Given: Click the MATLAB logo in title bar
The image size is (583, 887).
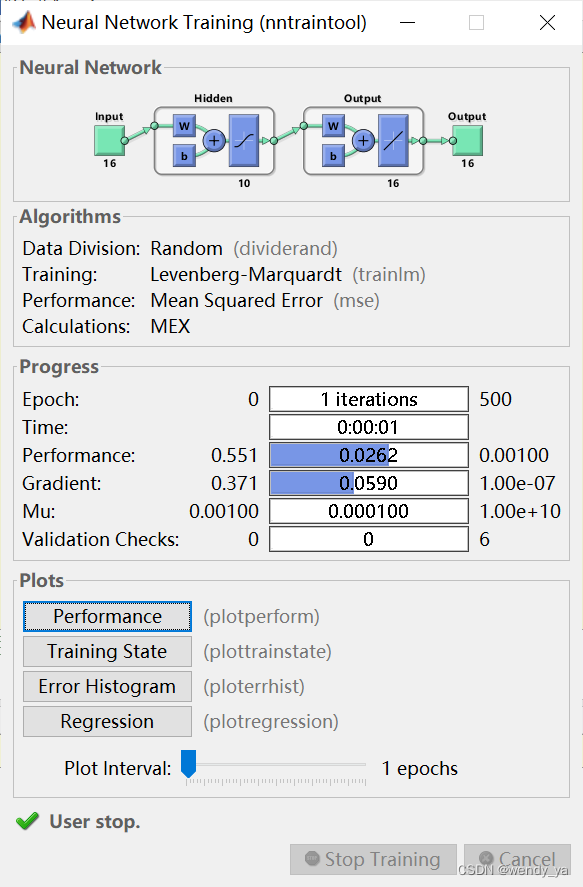Looking at the screenshot, I should tap(24, 23).
